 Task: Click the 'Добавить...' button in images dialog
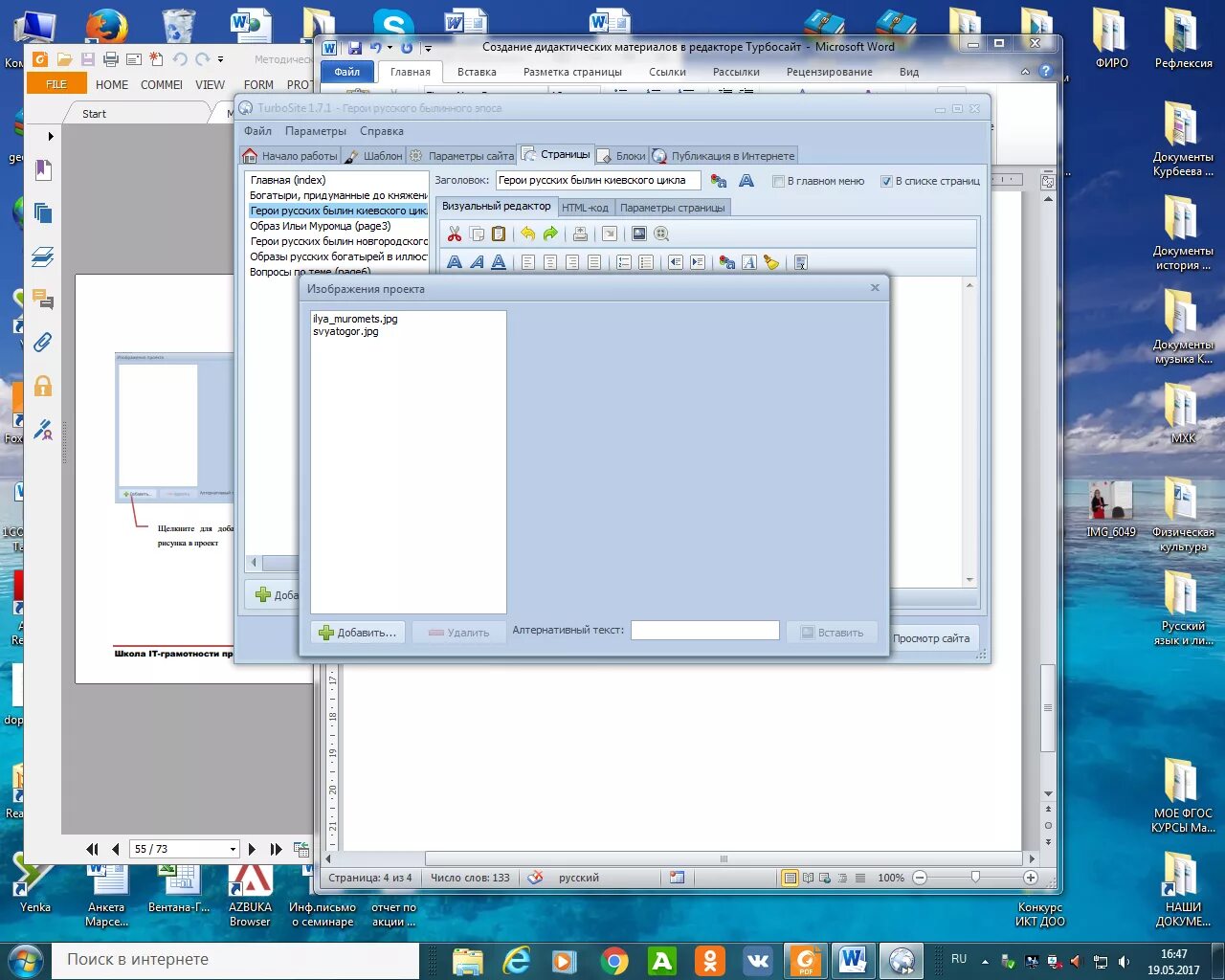[358, 633]
